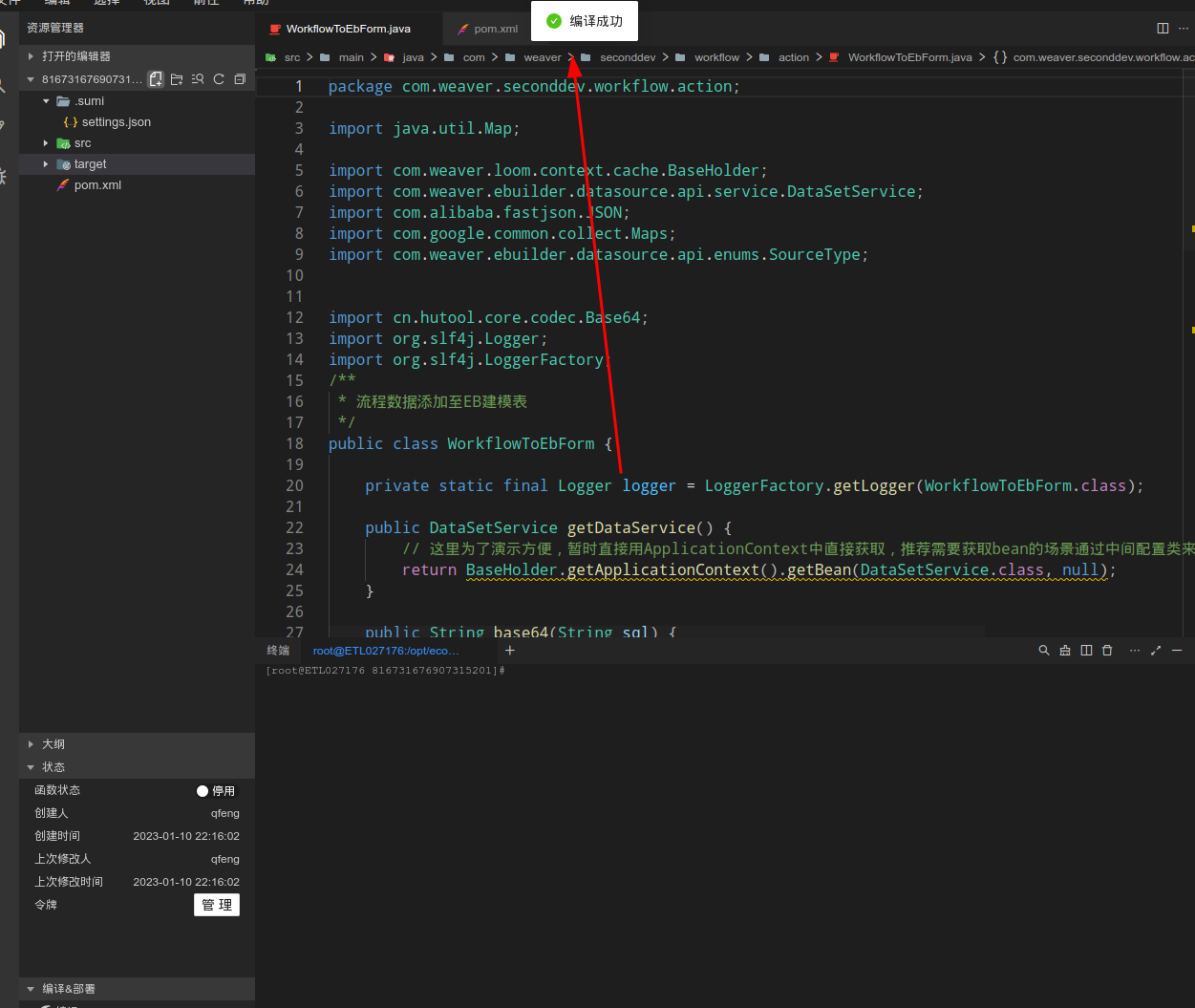Click the new folder icon in explorer toolbar
1195x1008 pixels.
coord(177,79)
